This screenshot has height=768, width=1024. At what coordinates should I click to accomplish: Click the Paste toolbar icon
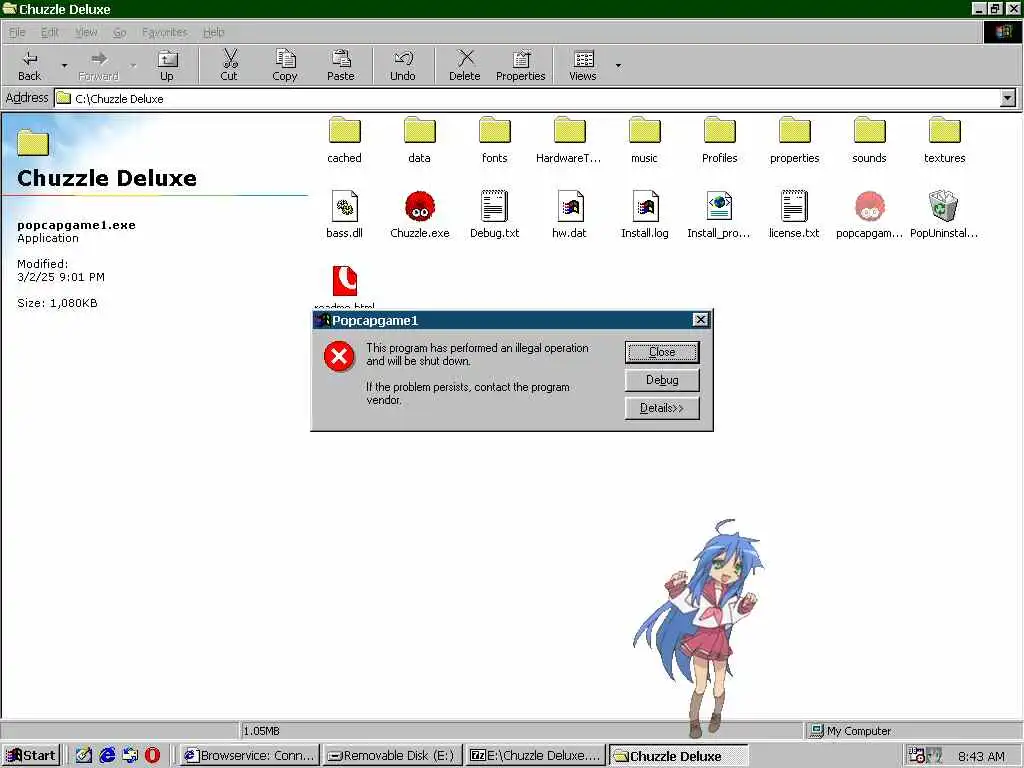coord(340,65)
